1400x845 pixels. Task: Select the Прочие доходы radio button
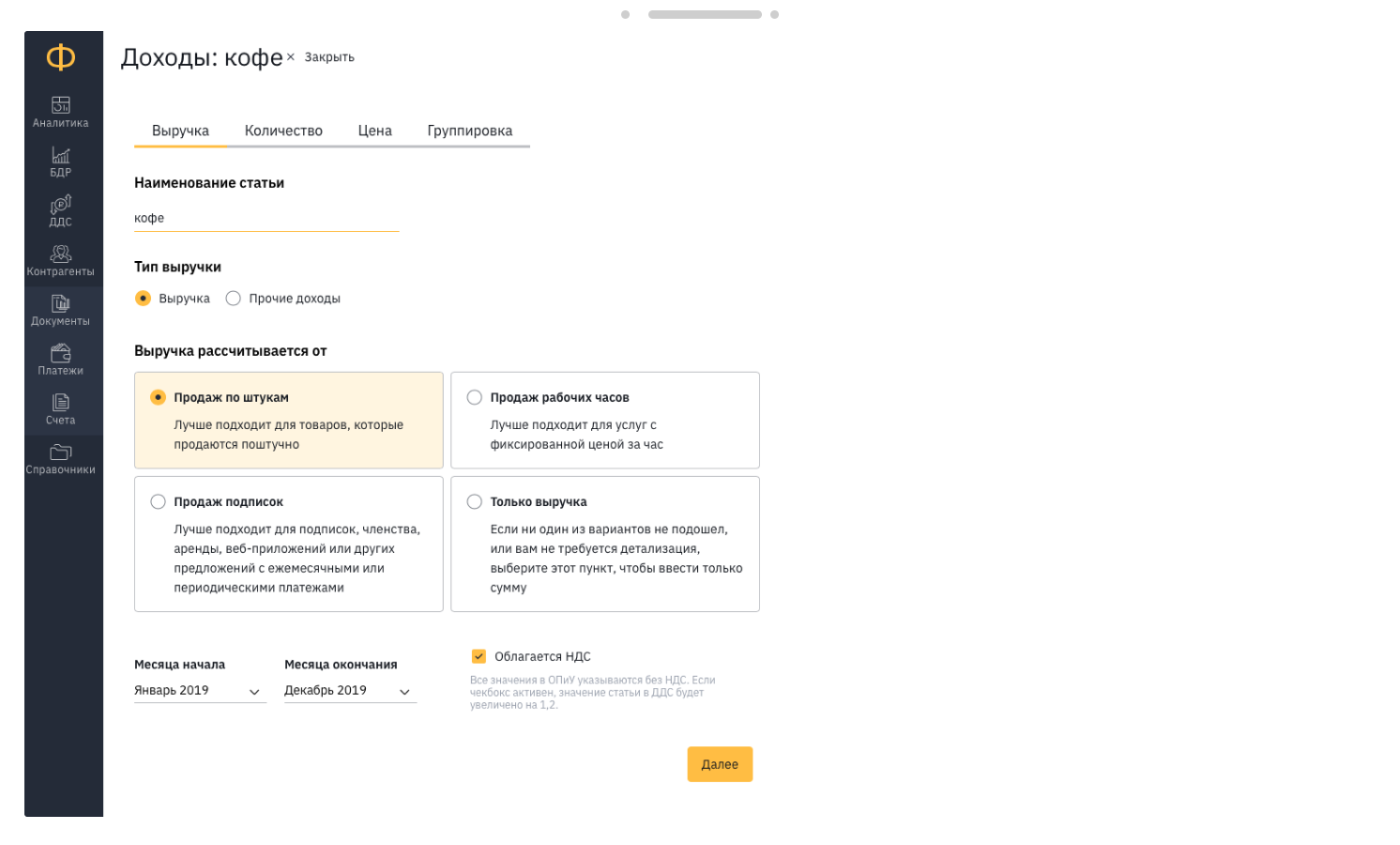[234, 299]
